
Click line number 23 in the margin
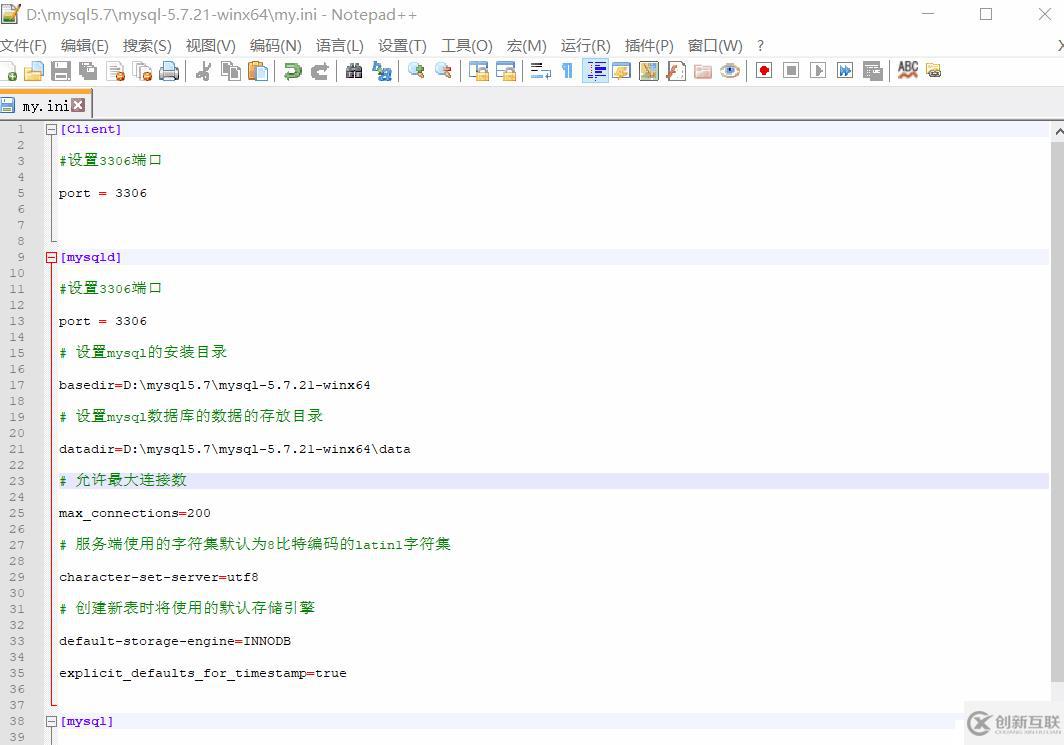[x=17, y=481]
